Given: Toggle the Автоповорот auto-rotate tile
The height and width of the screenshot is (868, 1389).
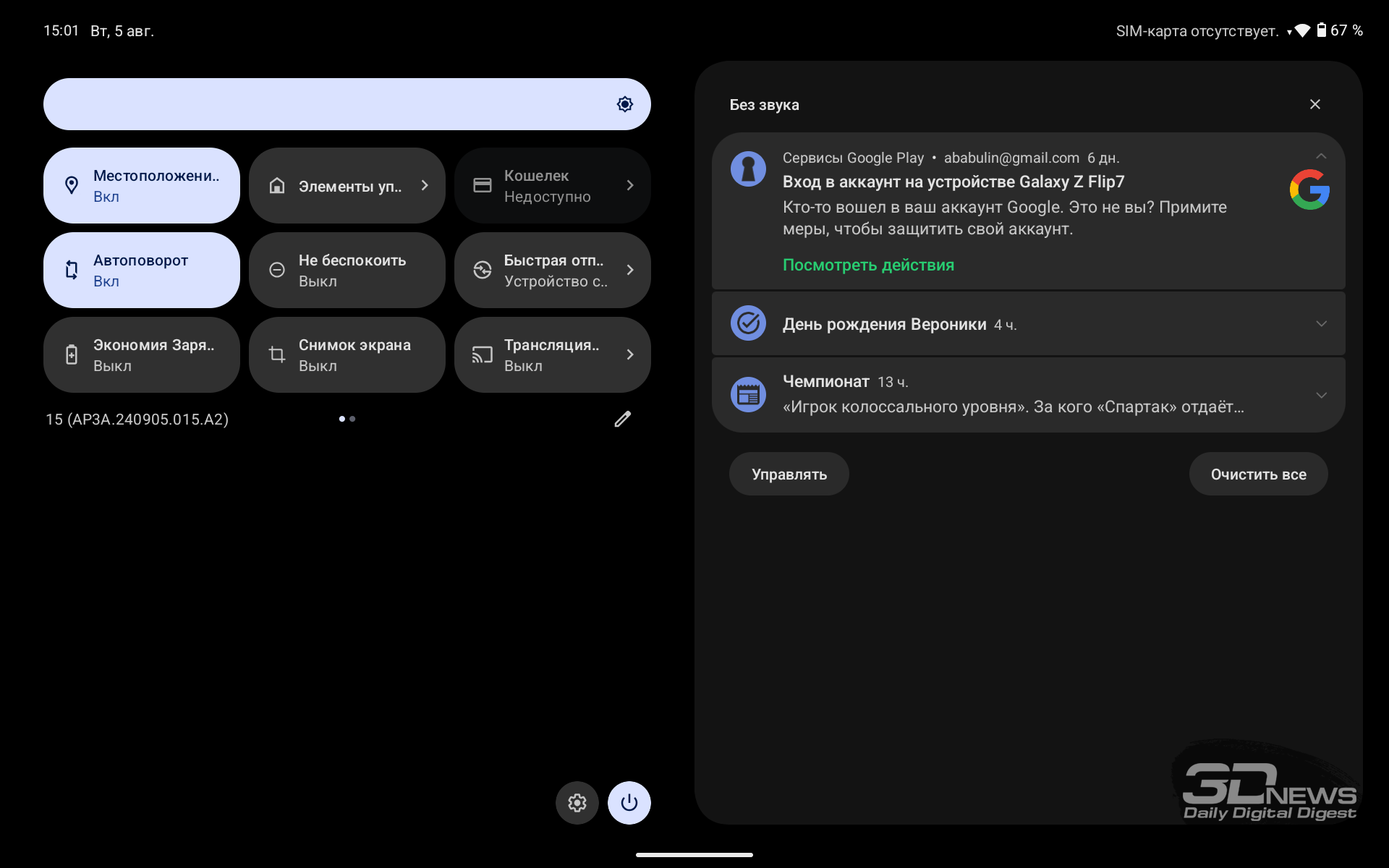Looking at the screenshot, I should (x=142, y=270).
